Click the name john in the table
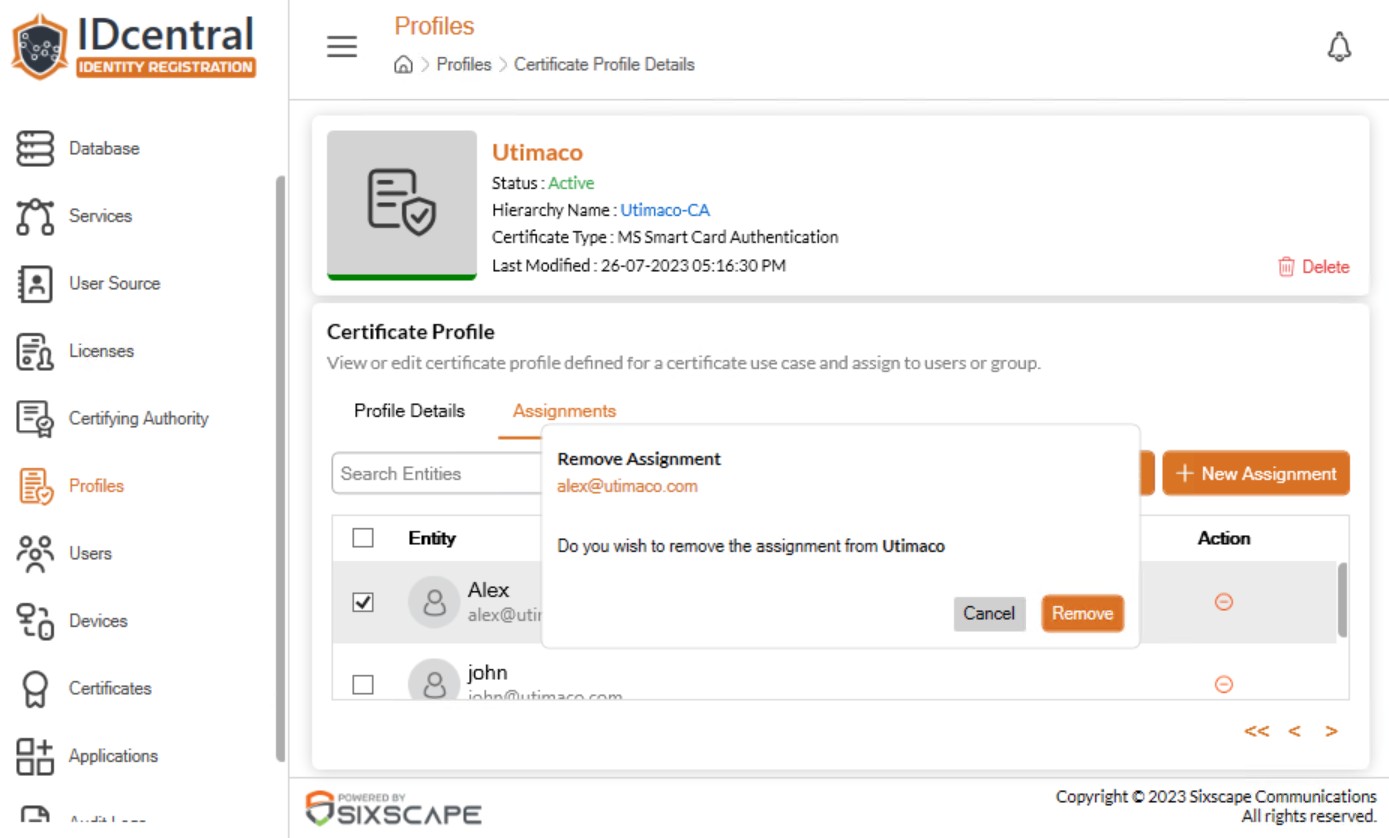1389x838 pixels. 487,672
